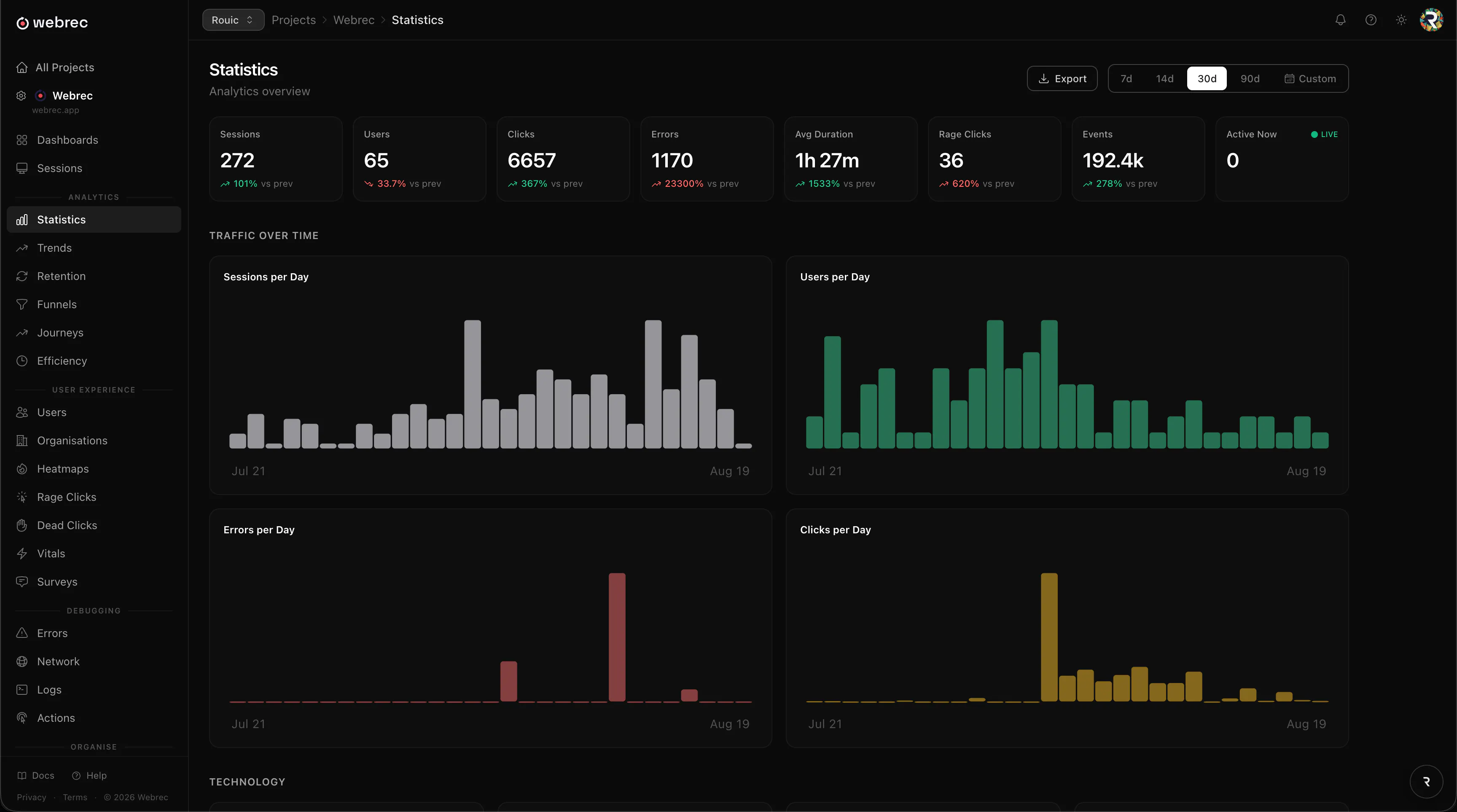Select the 7d time range
1457x812 pixels.
click(x=1126, y=78)
